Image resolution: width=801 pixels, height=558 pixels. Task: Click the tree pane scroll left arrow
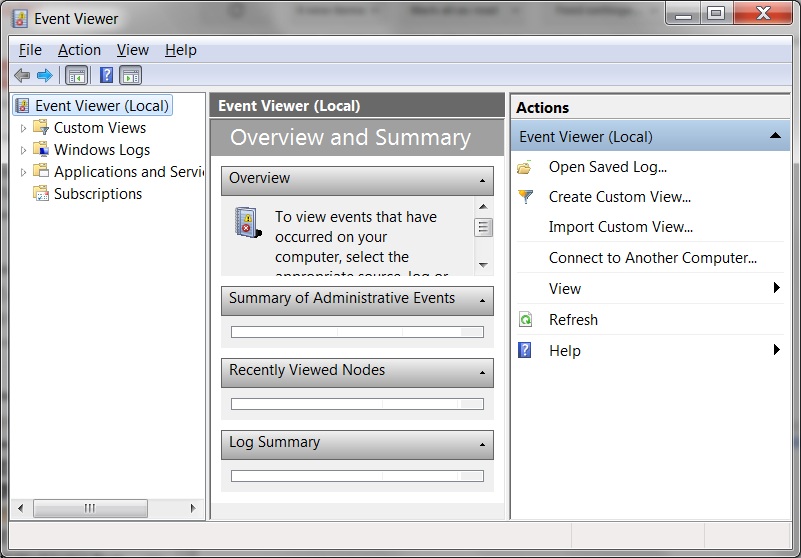click(x=20, y=508)
